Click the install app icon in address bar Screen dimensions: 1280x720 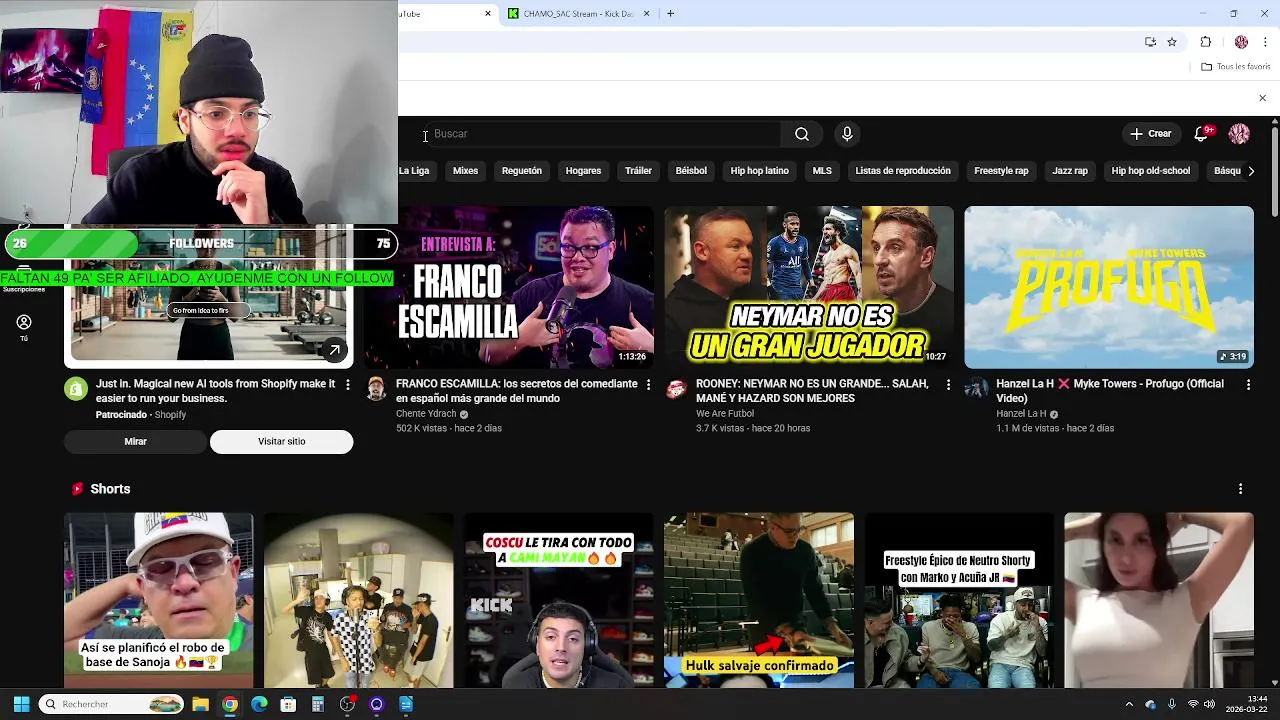(1150, 42)
